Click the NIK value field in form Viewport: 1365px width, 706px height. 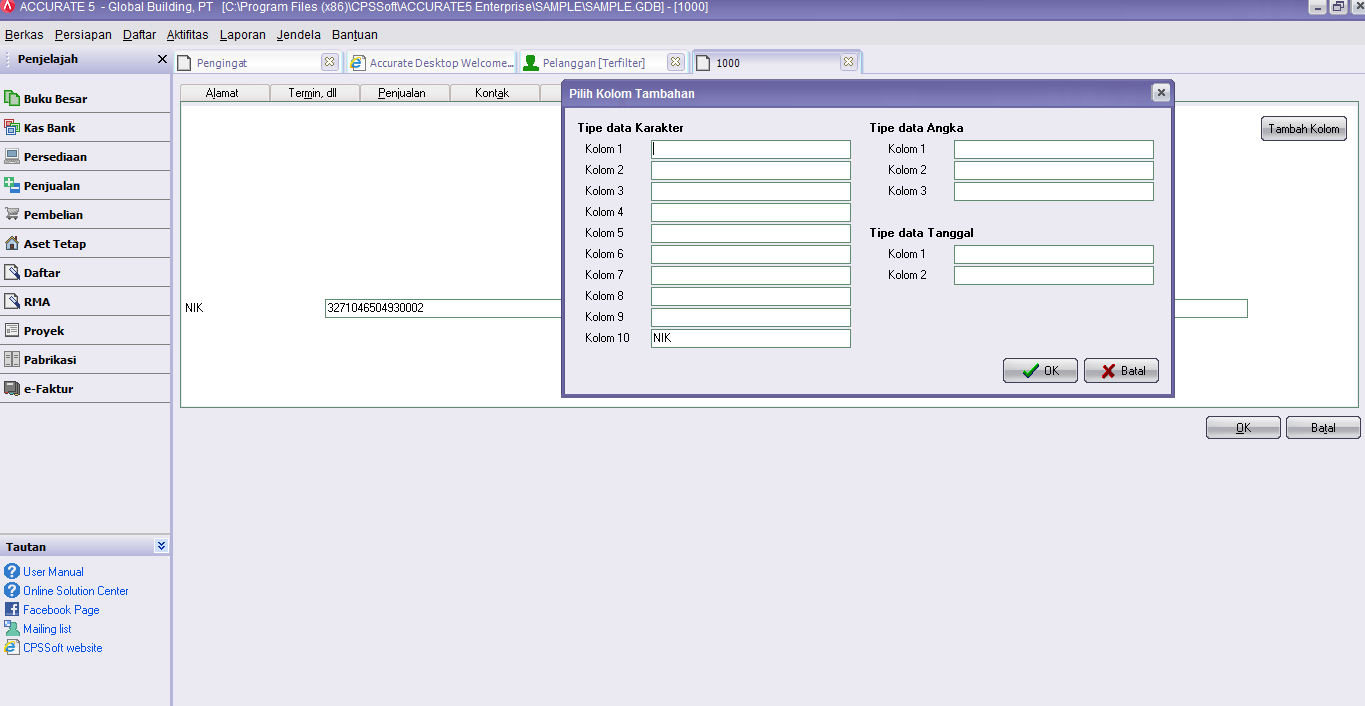443,308
